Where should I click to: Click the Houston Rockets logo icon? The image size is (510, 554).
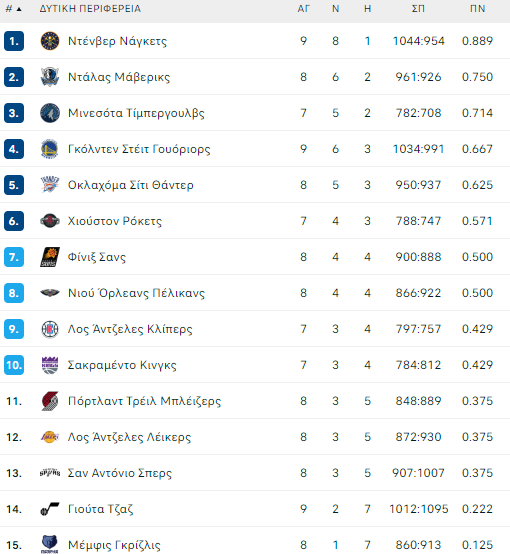pos(50,221)
